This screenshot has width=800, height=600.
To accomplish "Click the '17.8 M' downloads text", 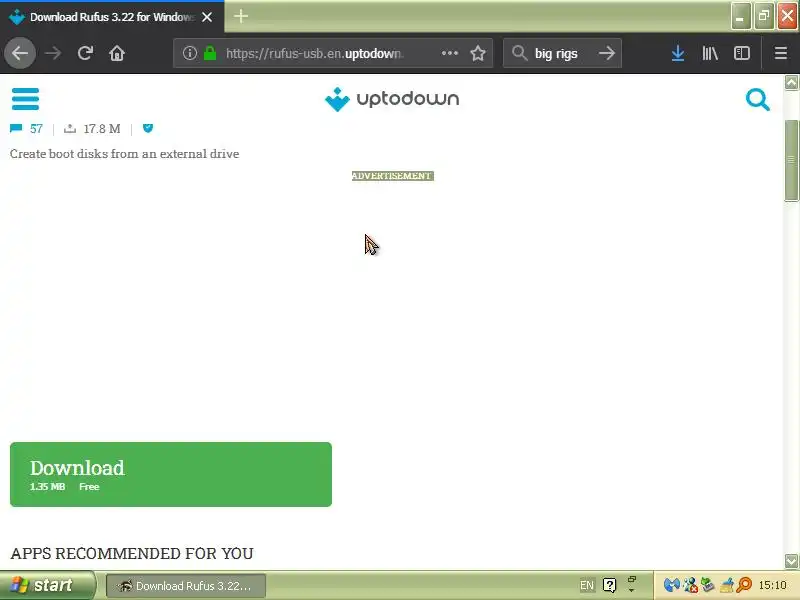I will [x=102, y=129].
